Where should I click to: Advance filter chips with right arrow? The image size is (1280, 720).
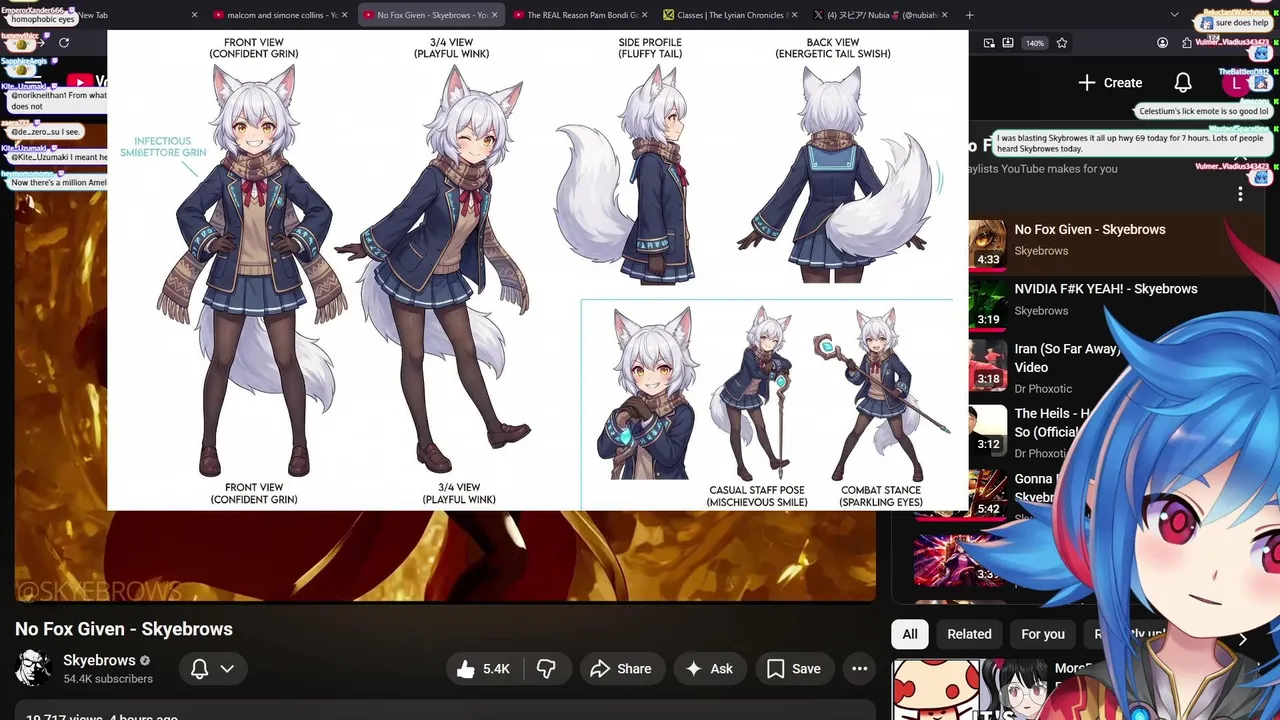coord(1243,639)
